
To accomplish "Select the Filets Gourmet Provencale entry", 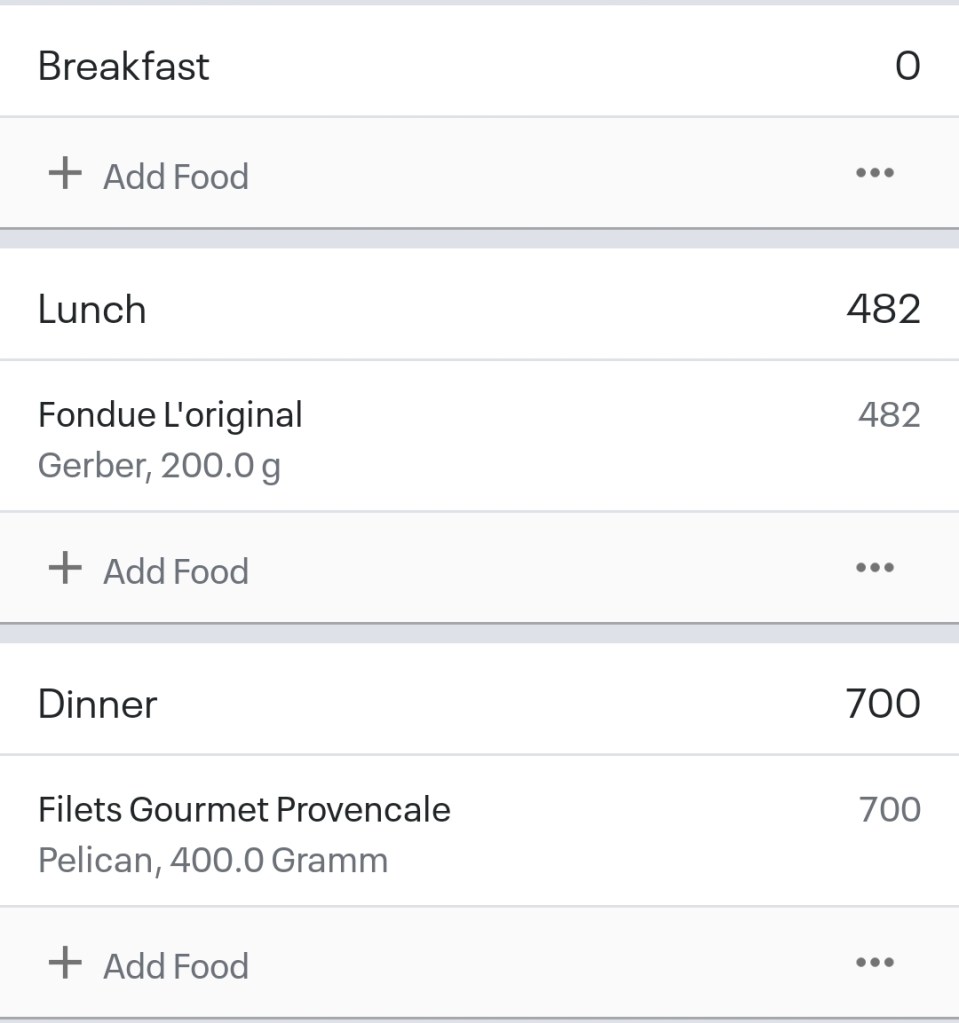I will coord(244,810).
